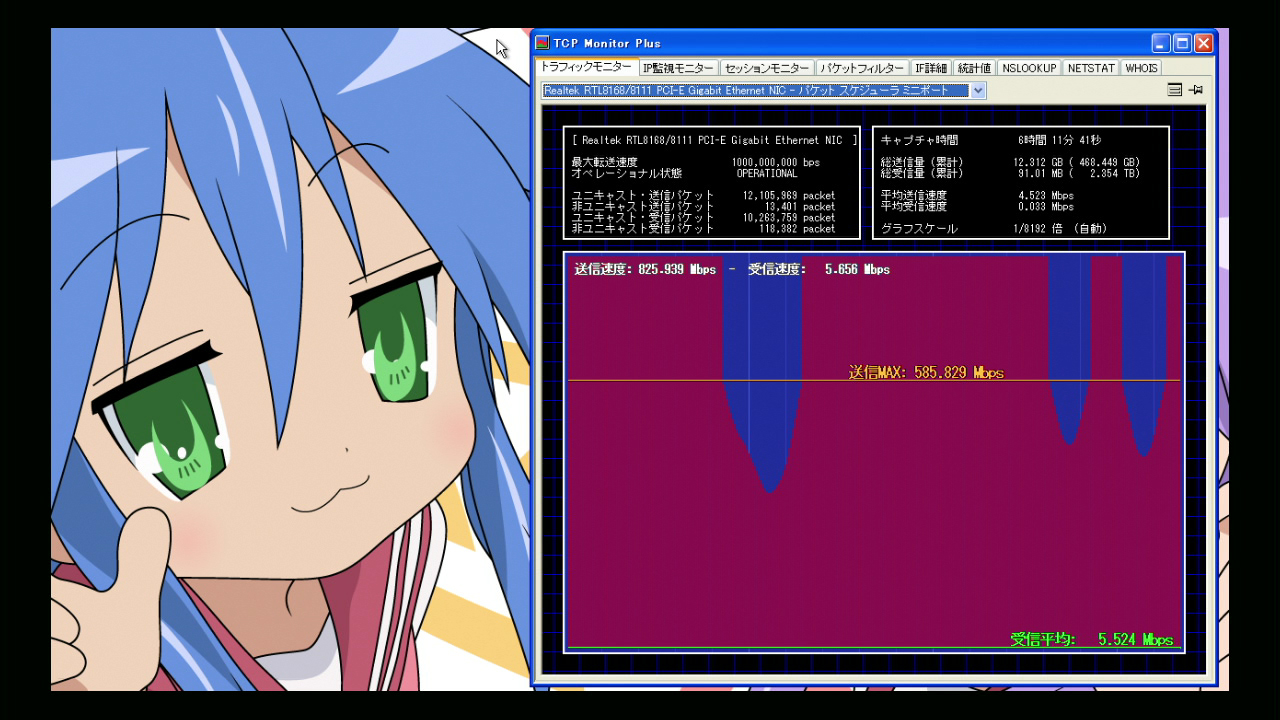
Task: Switch to the セッションモニター tab
Action: point(766,68)
